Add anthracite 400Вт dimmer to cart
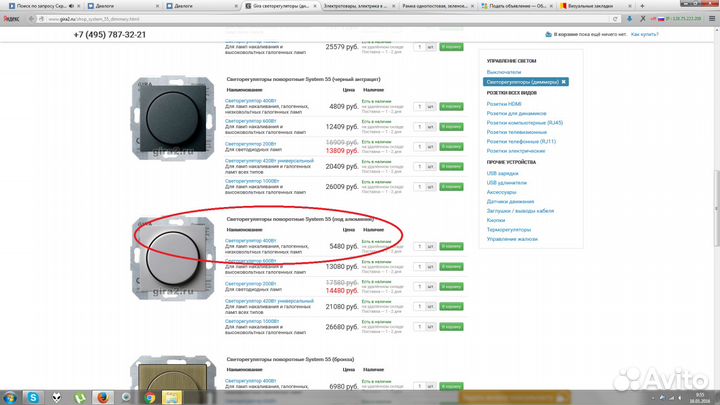This screenshot has width=720, height=405. click(x=451, y=106)
